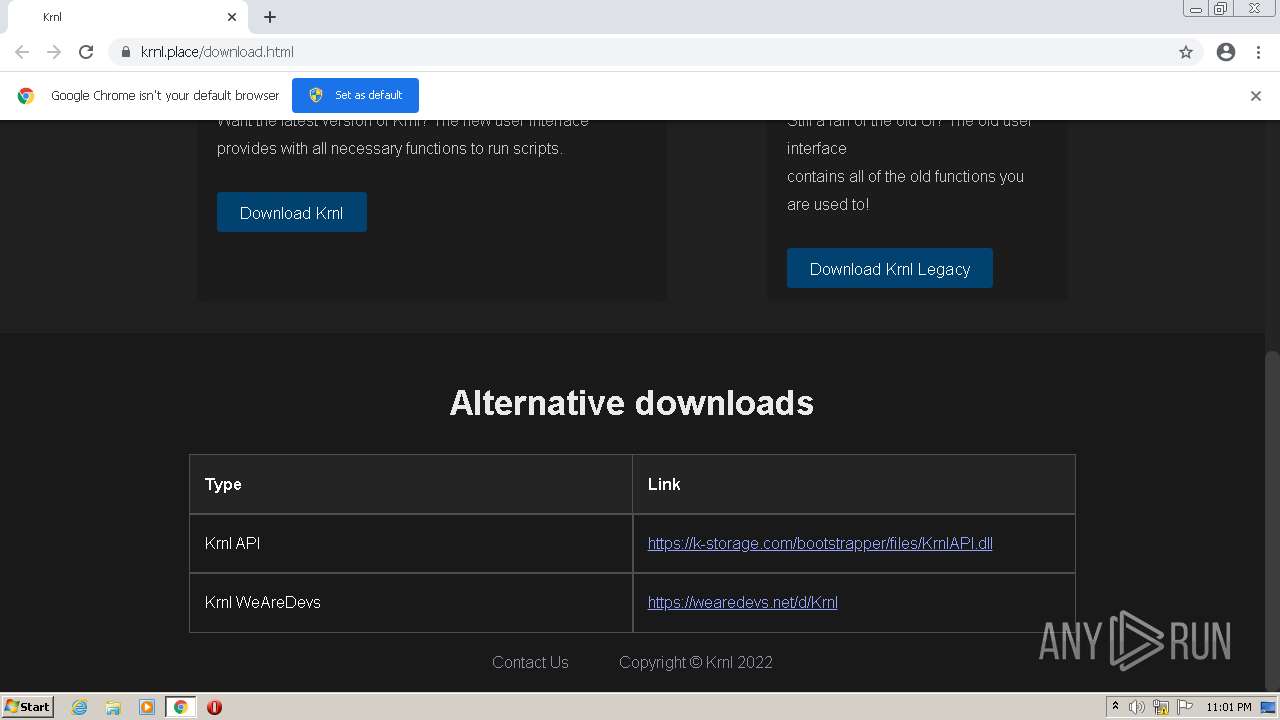The width and height of the screenshot is (1280, 720).
Task: Click the browser forward arrow
Action: pyautogui.click(x=54, y=52)
